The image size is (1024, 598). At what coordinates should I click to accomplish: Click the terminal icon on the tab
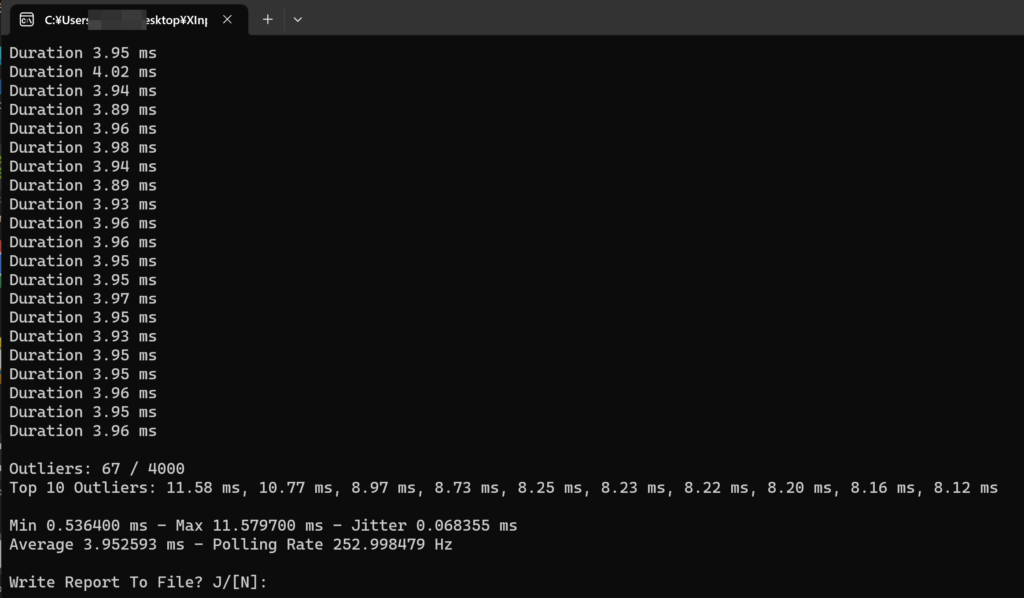(x=27, y=19)
